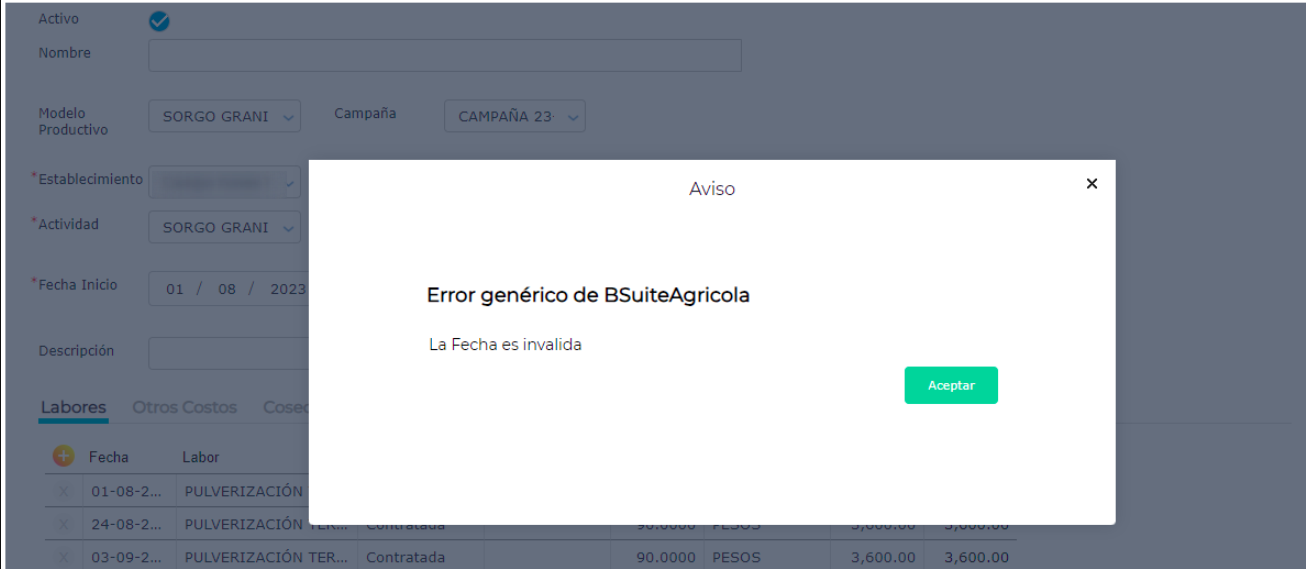Delete the 03-09-2... labor row
Image resolution: width=1306 pixels, height=569 pixels.
64,557
